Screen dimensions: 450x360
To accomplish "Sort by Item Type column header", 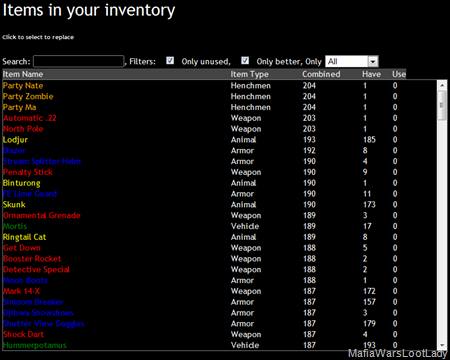I will coord(249,74).
